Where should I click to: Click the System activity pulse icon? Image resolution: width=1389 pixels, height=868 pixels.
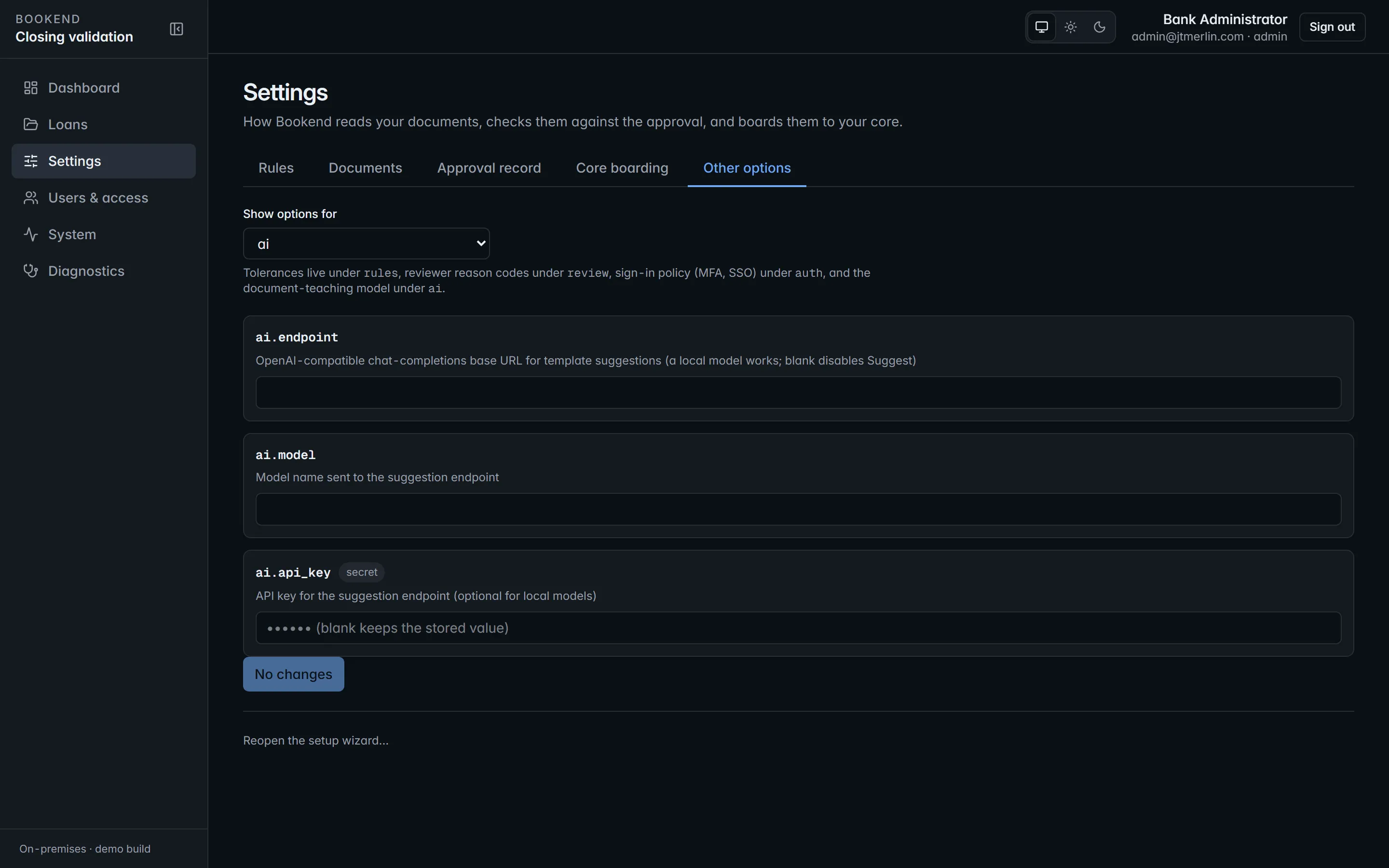(x=30, y=235)
